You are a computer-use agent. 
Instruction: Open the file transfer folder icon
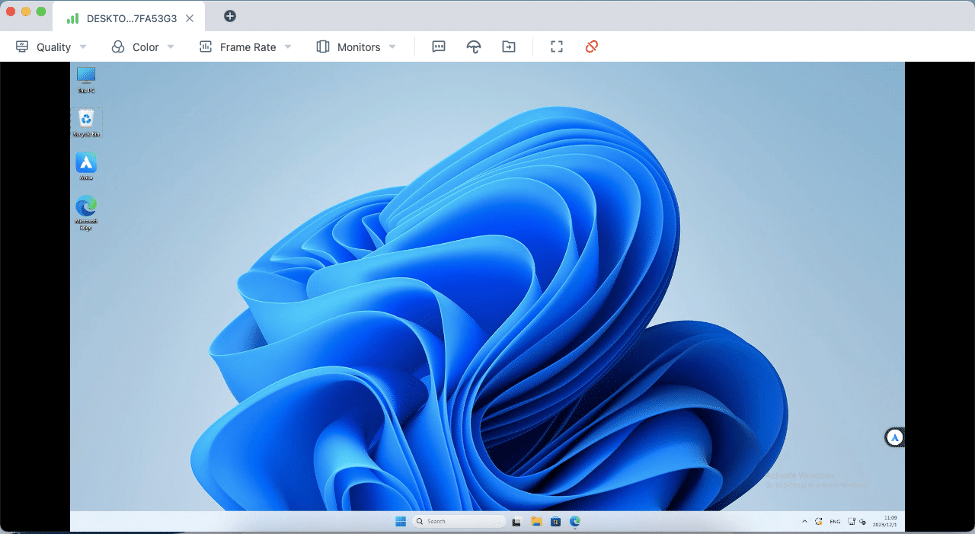point(508,47)
